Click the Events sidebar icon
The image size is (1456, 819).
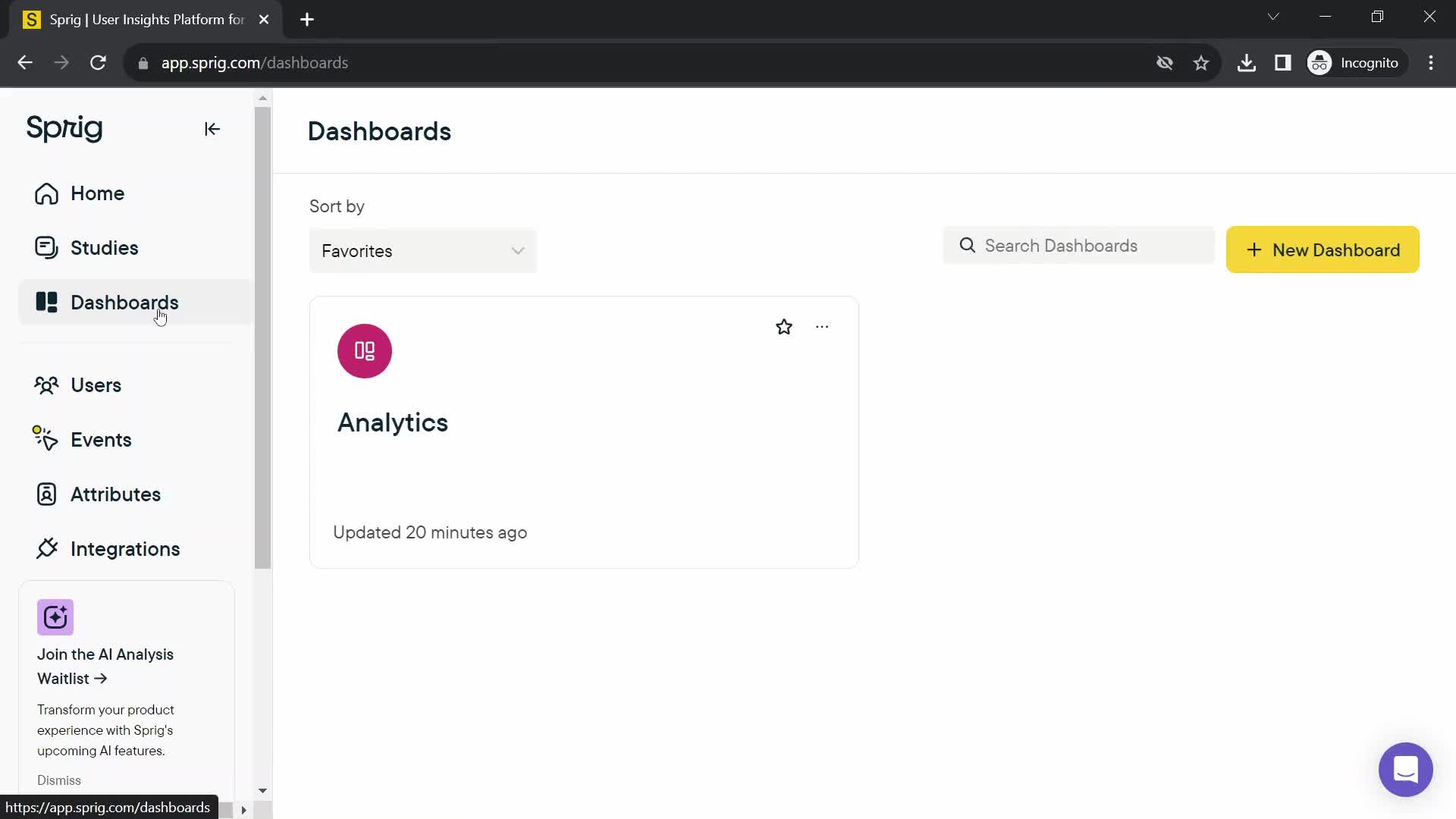point(47,440)
